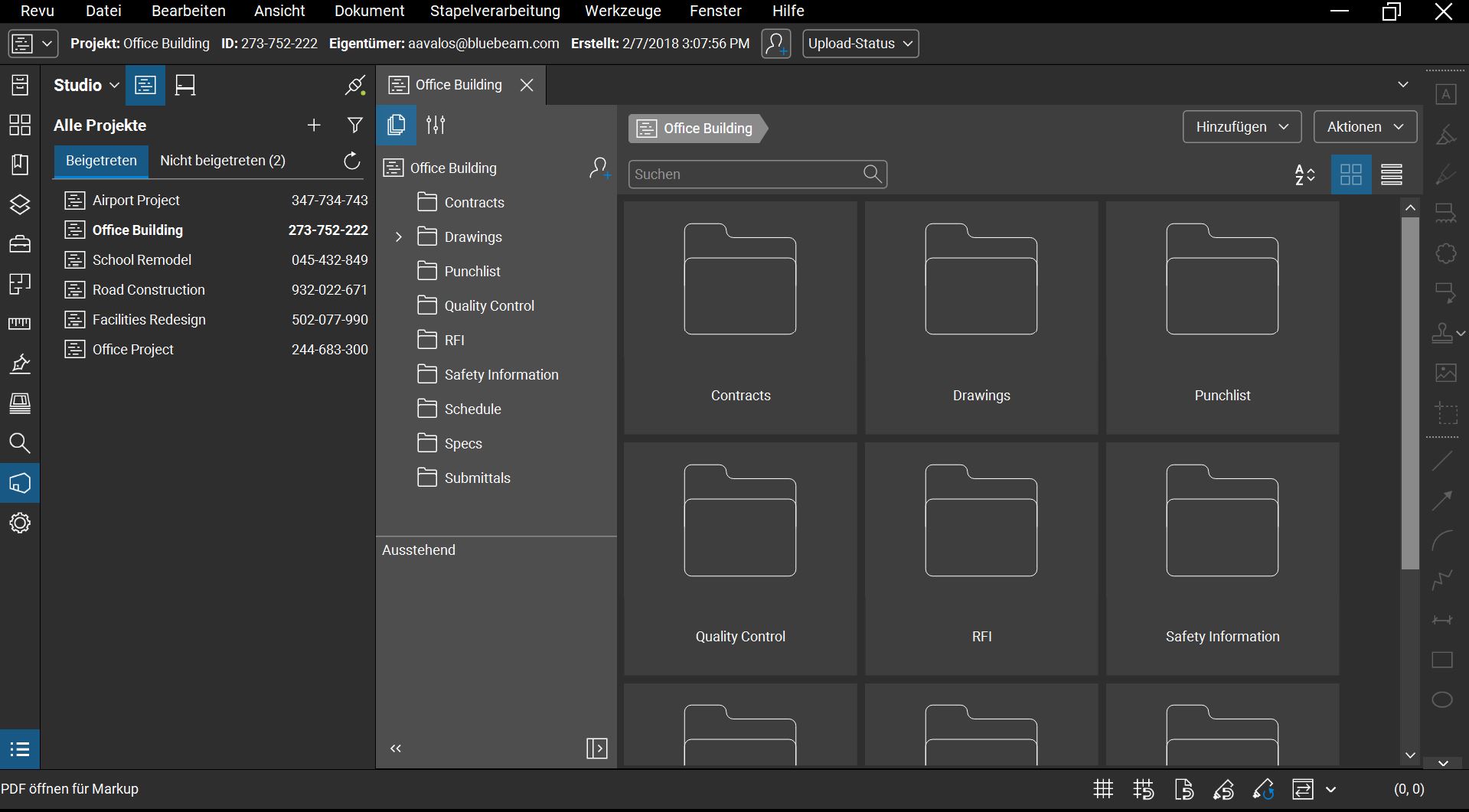Open the Hinzufügen dropdown
This screenshot has width=1469, height=812.
1242,127
